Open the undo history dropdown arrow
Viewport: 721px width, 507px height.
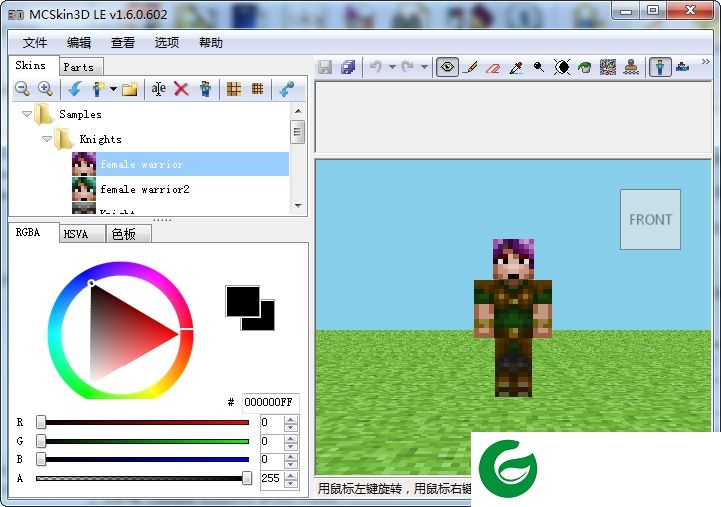(392, 67)
